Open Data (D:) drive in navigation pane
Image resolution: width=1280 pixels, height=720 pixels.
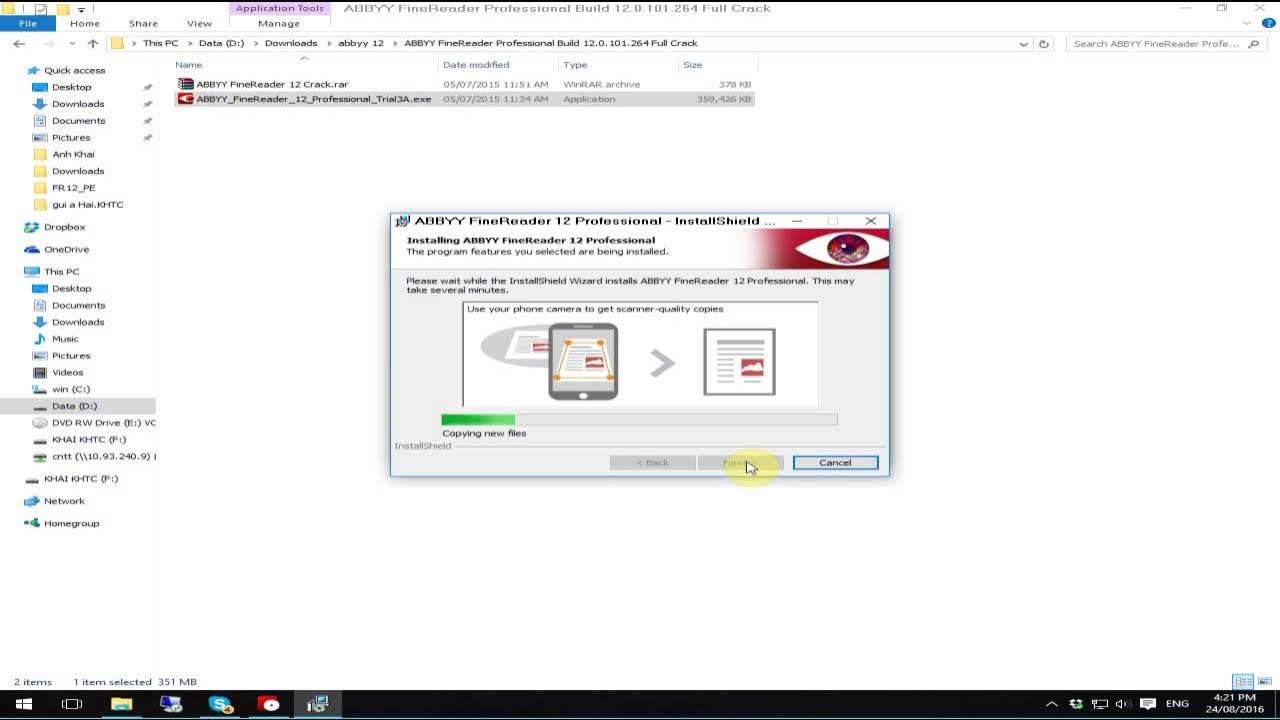(x=74, y=406)
